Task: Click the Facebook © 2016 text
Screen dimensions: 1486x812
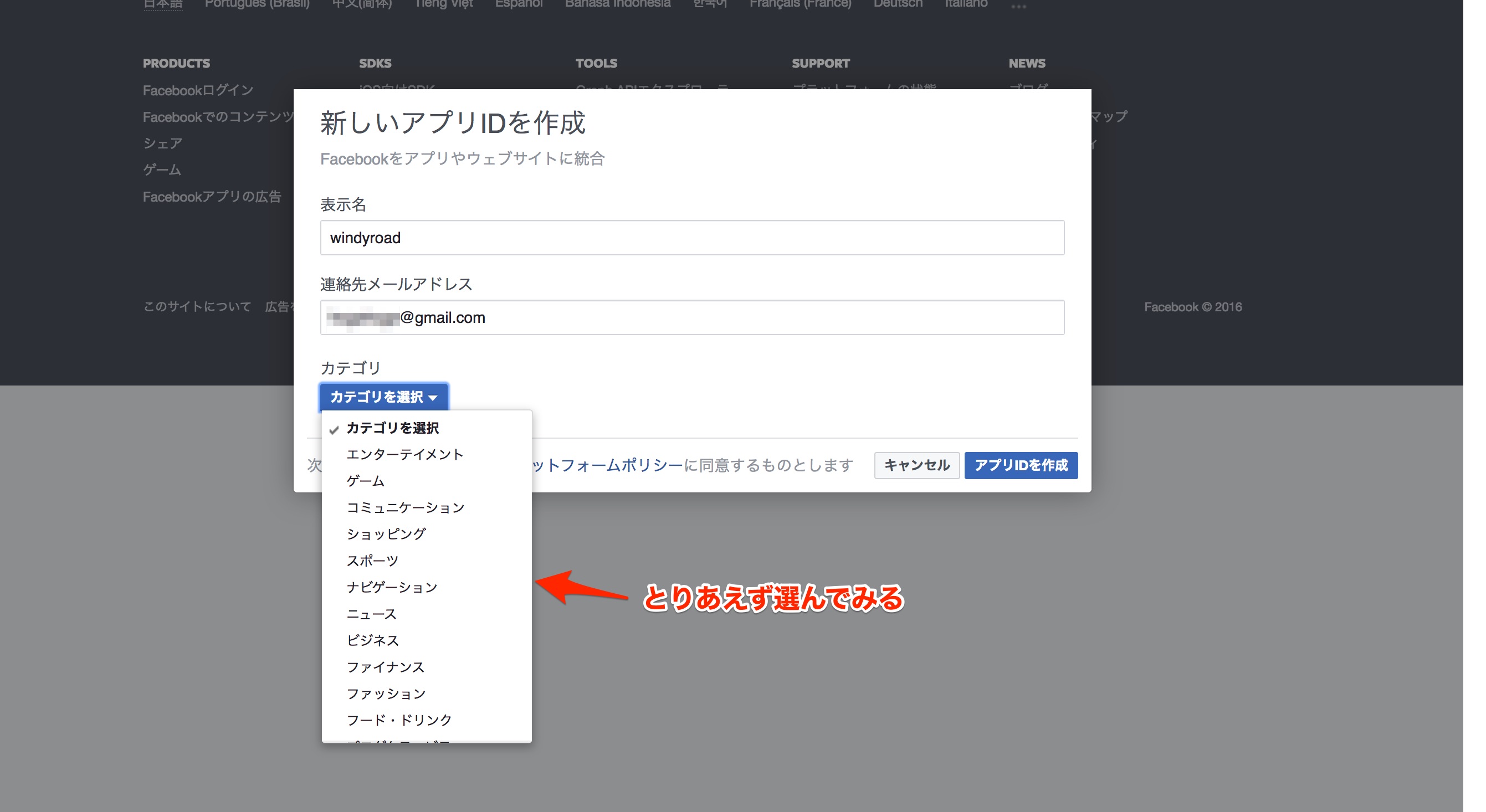Action: point(1193,307)
